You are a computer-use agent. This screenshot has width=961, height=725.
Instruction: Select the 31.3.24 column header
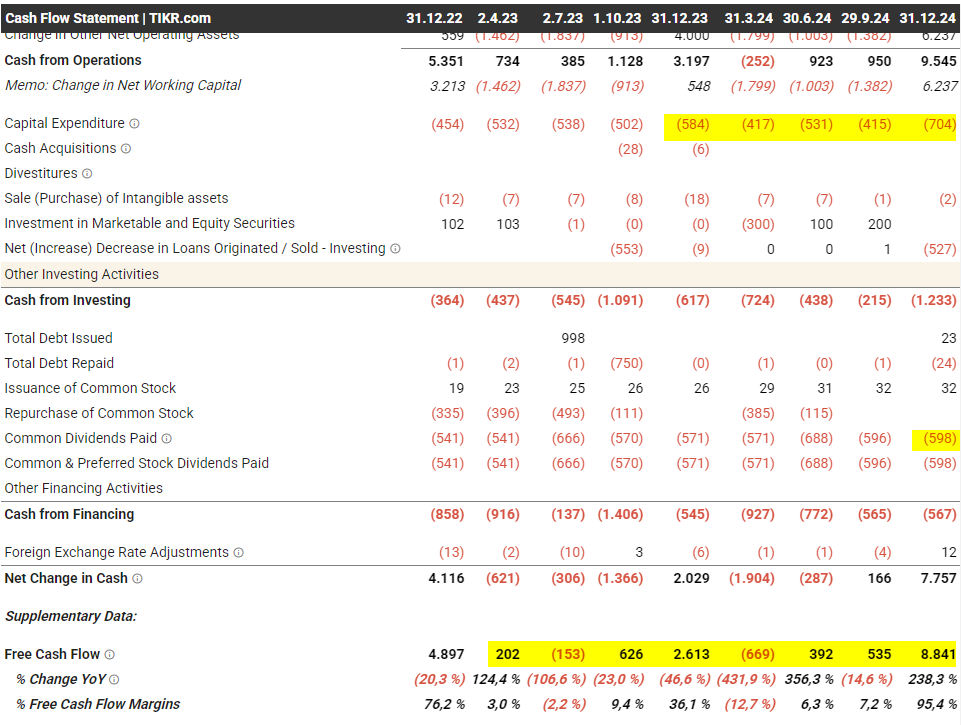pos(749,18)
